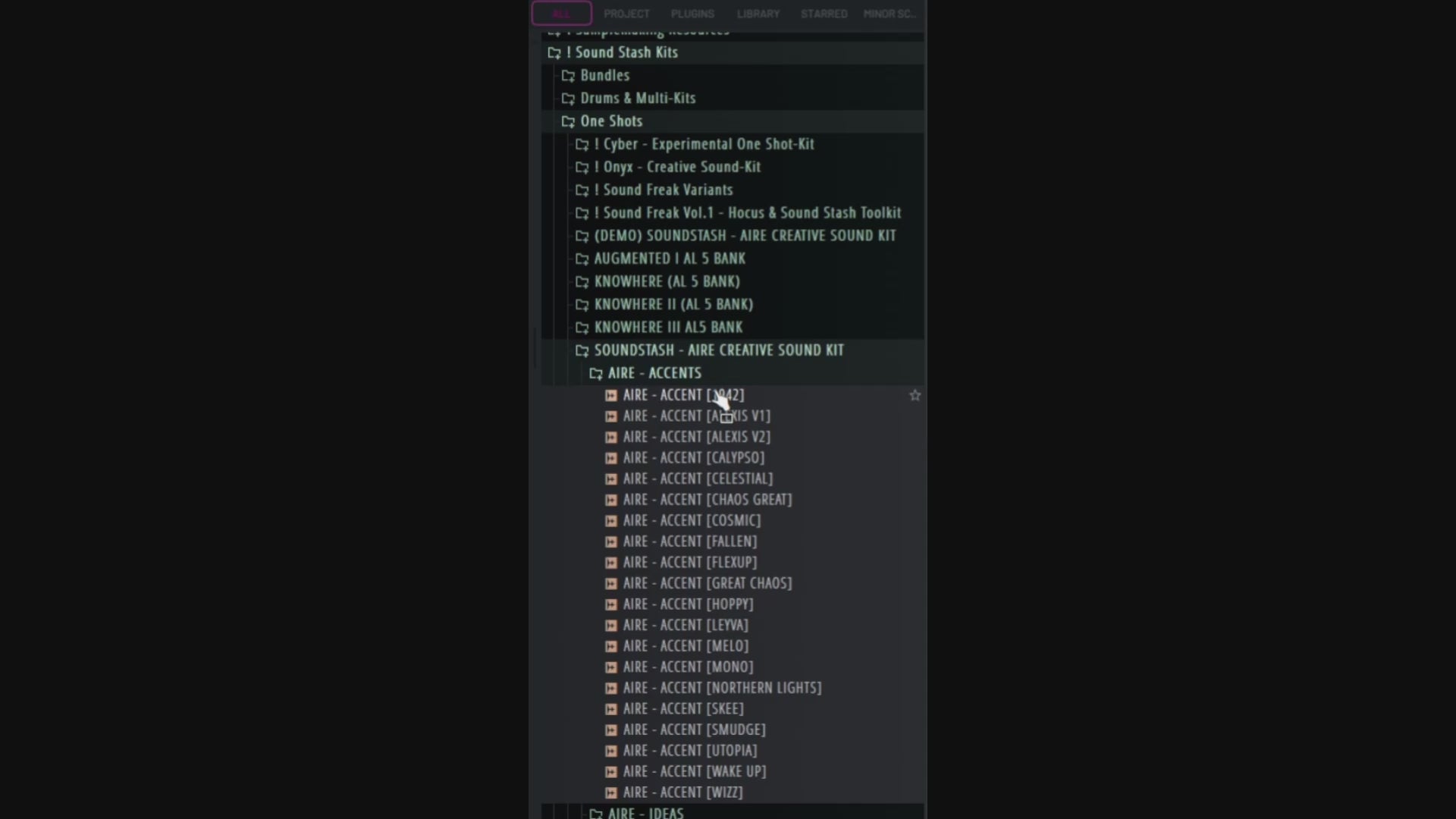Select AIRE - ACCENT [UTOPIA] sample
The height and width of the screenshot is (819, 1456).
tap(689, 751)
